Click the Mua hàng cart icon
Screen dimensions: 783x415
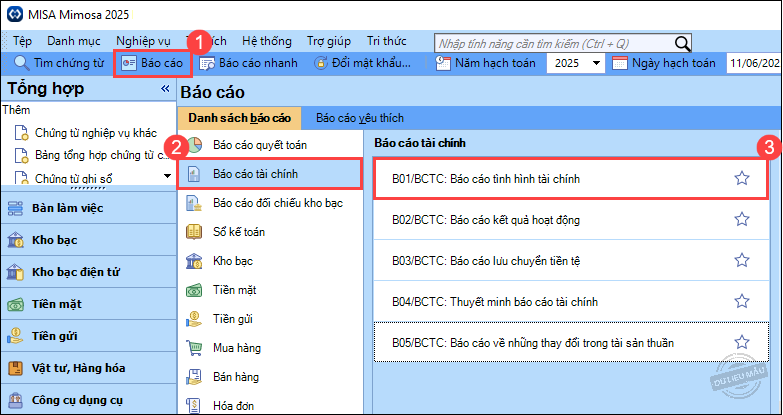tap(194, 348)
